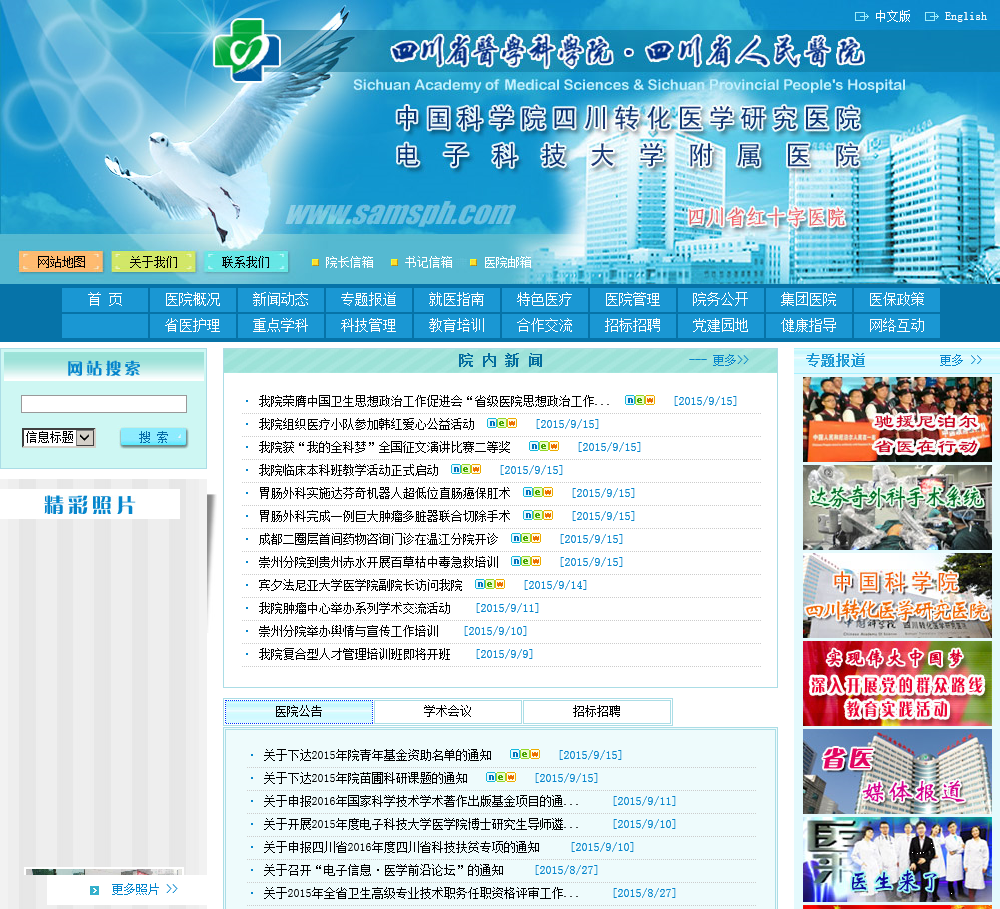
Task: Open news 胃肠外科实施达芬奇机器人超低位直肠癌保肛术
Action: click(x=384, y=493)
